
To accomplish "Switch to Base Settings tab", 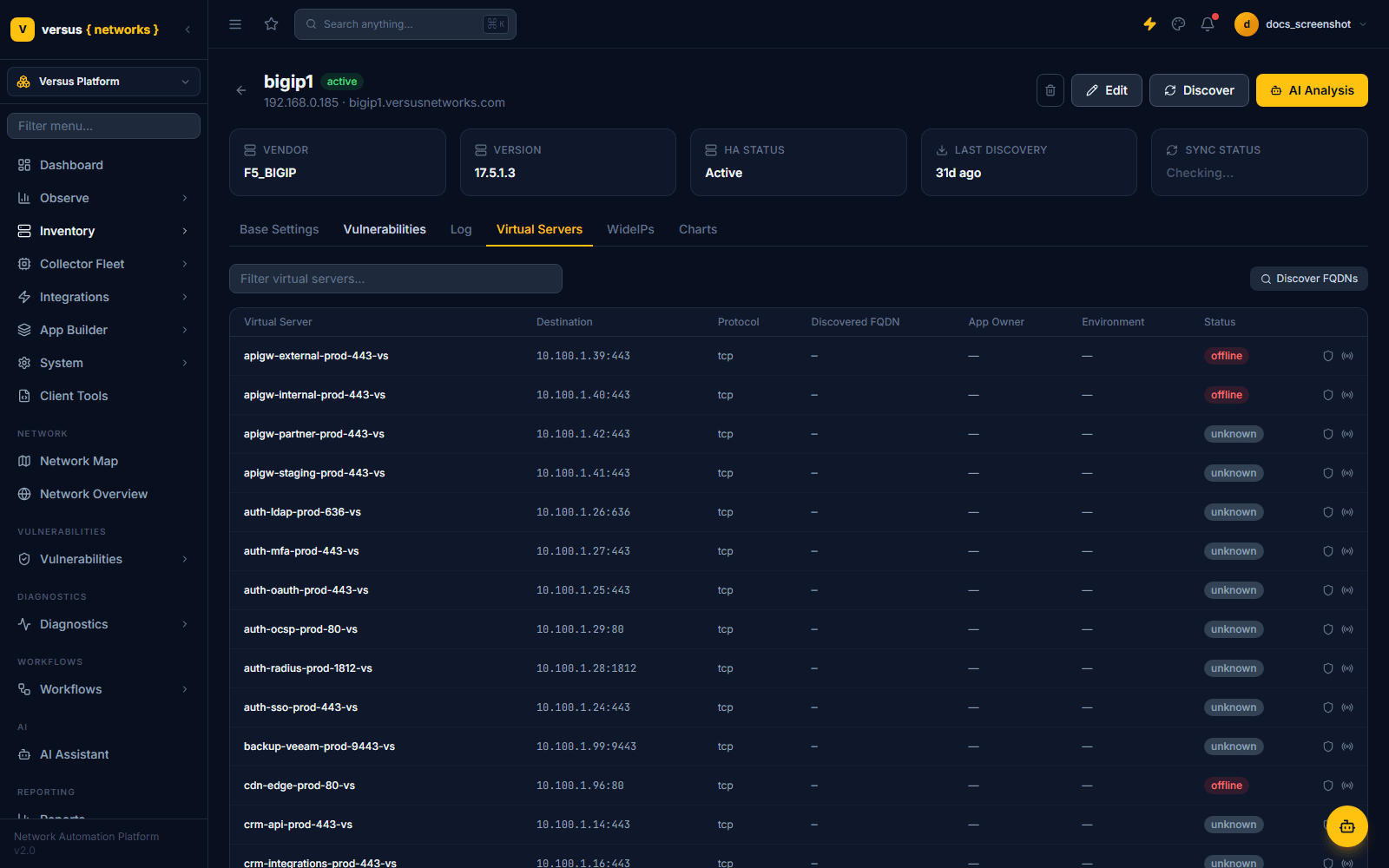I will tap(279, 229).
